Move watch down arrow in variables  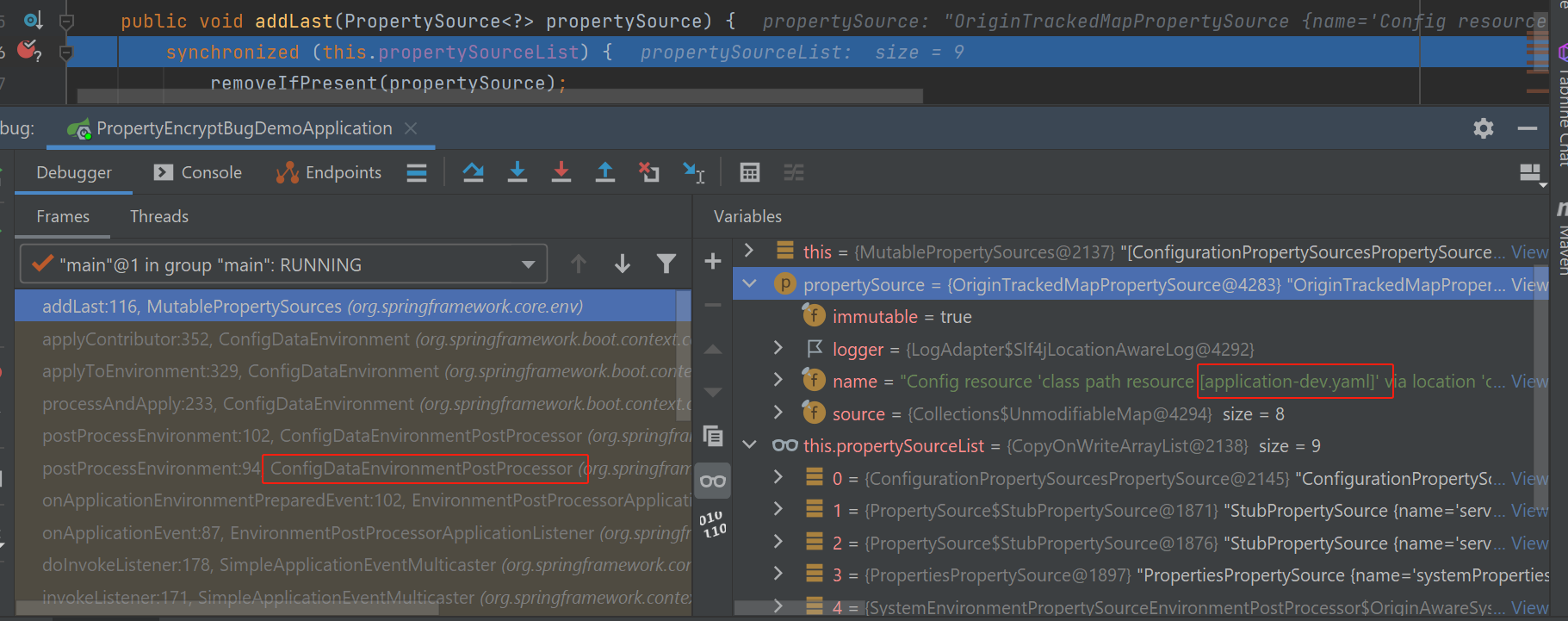pos(713,392)
